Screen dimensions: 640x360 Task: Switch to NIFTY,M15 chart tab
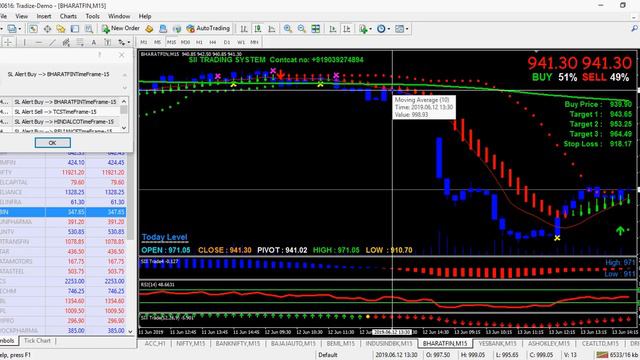tap(191, 344)
